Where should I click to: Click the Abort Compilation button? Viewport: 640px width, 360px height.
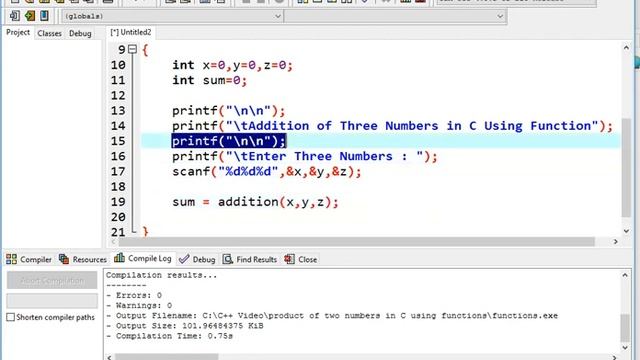click(52, 280)
